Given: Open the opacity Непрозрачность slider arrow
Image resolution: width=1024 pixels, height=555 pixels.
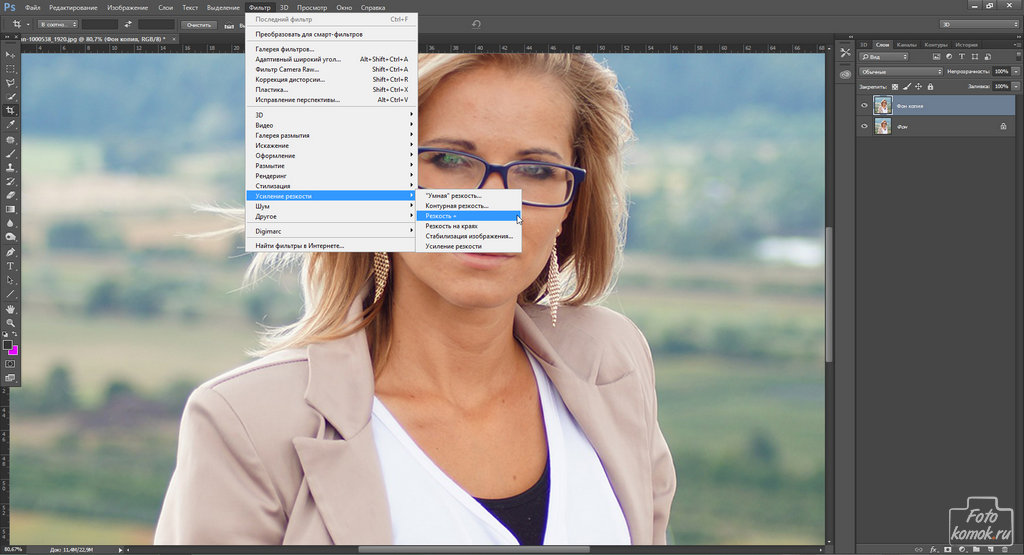Looking at the screenshot, I should [x=1016, y=71].
